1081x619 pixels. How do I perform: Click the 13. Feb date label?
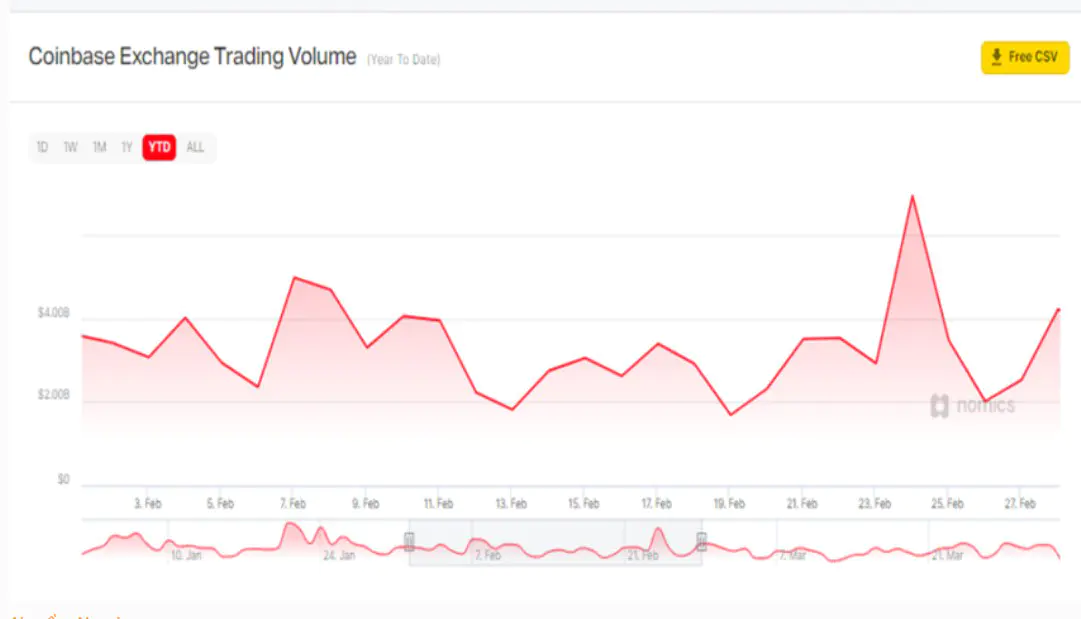point(511,504)
